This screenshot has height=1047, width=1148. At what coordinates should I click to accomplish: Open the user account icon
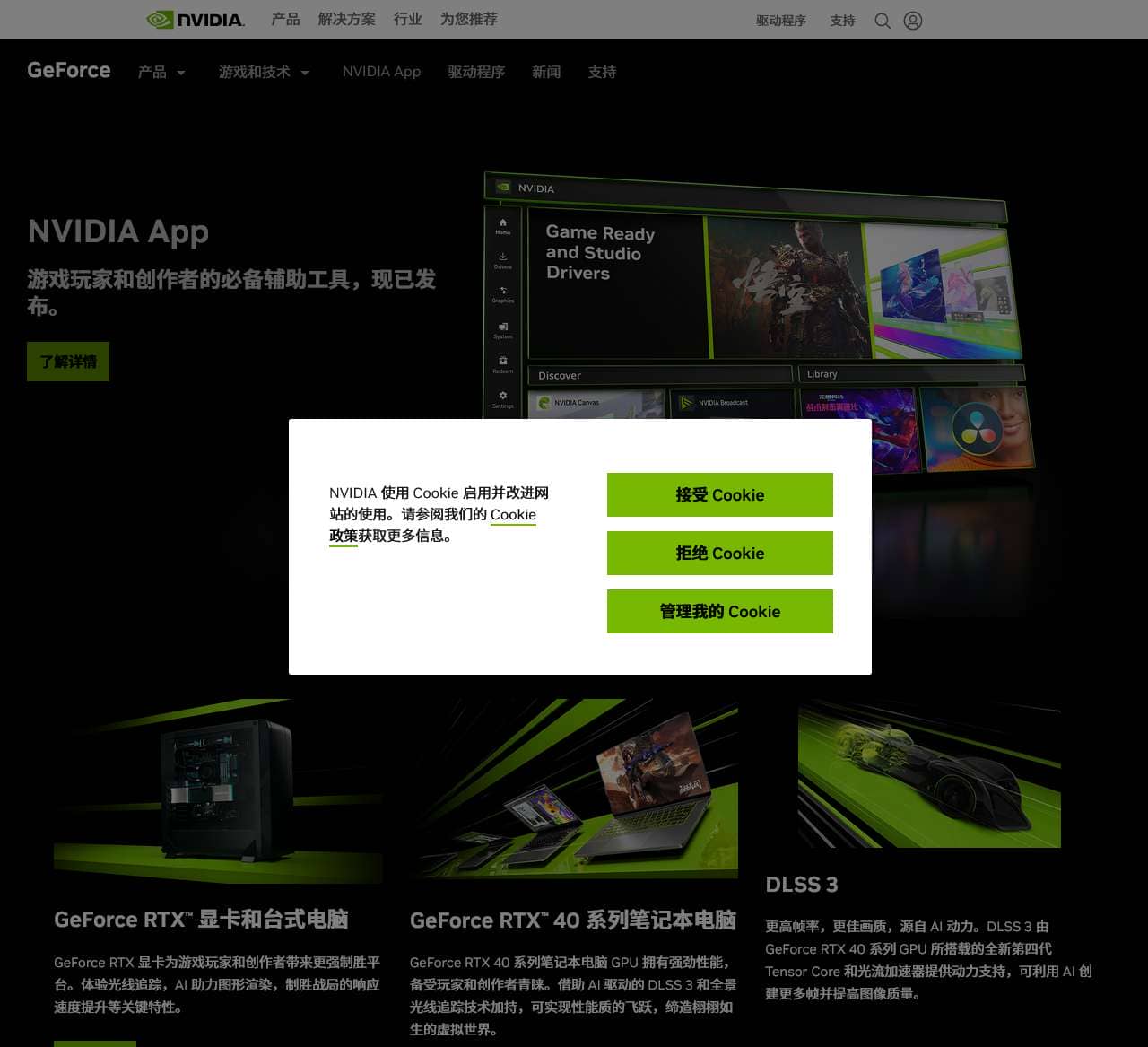coord(913,21)
